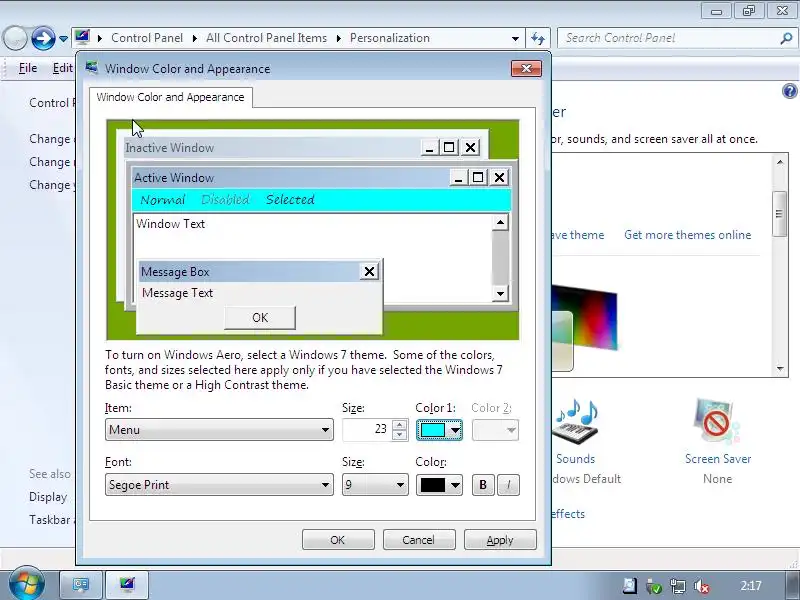The image size is (800, 600).
Task: Open the Edit menu
Action: pos(62,68)
